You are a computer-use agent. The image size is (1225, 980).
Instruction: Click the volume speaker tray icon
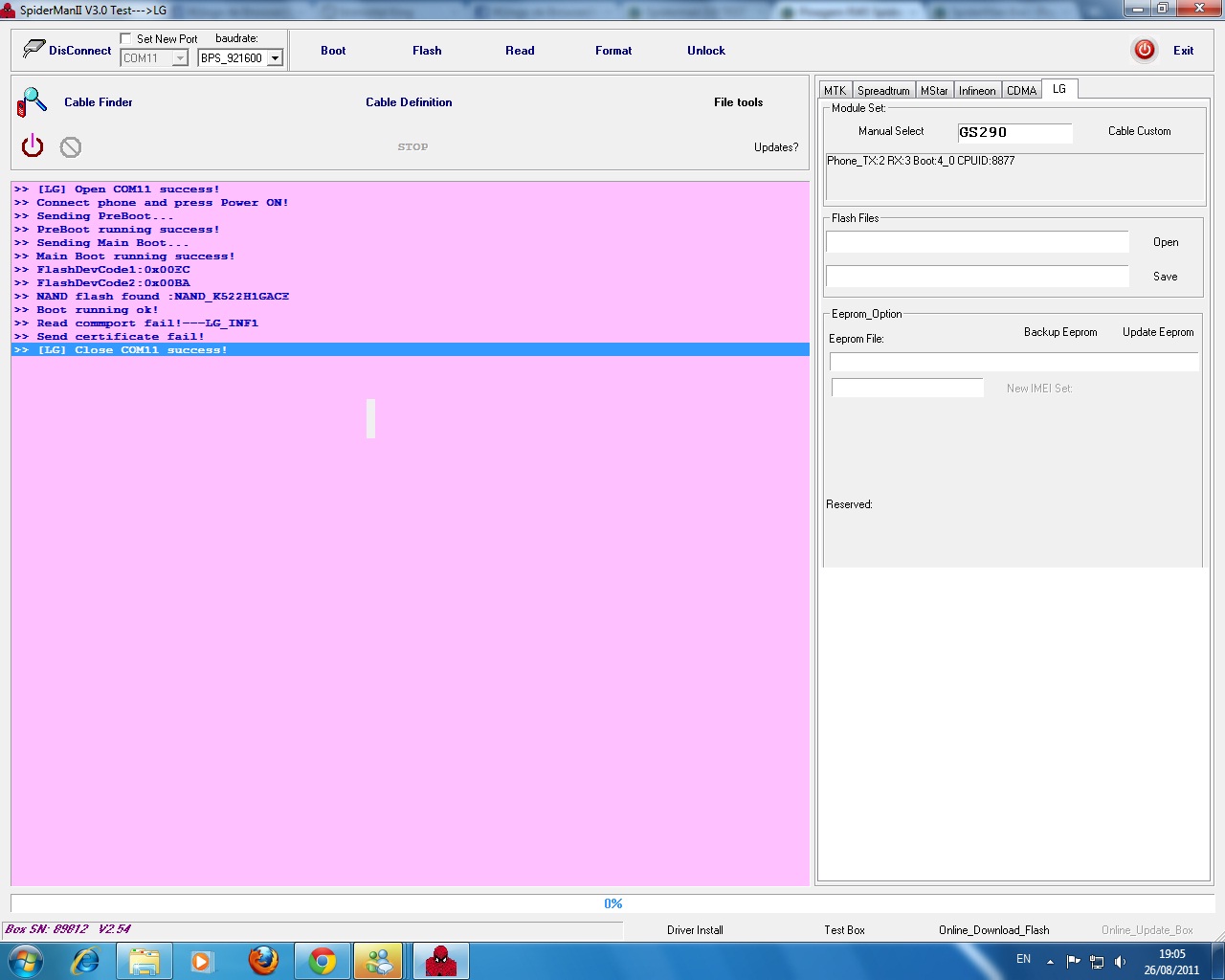[x=1121, y=961]
